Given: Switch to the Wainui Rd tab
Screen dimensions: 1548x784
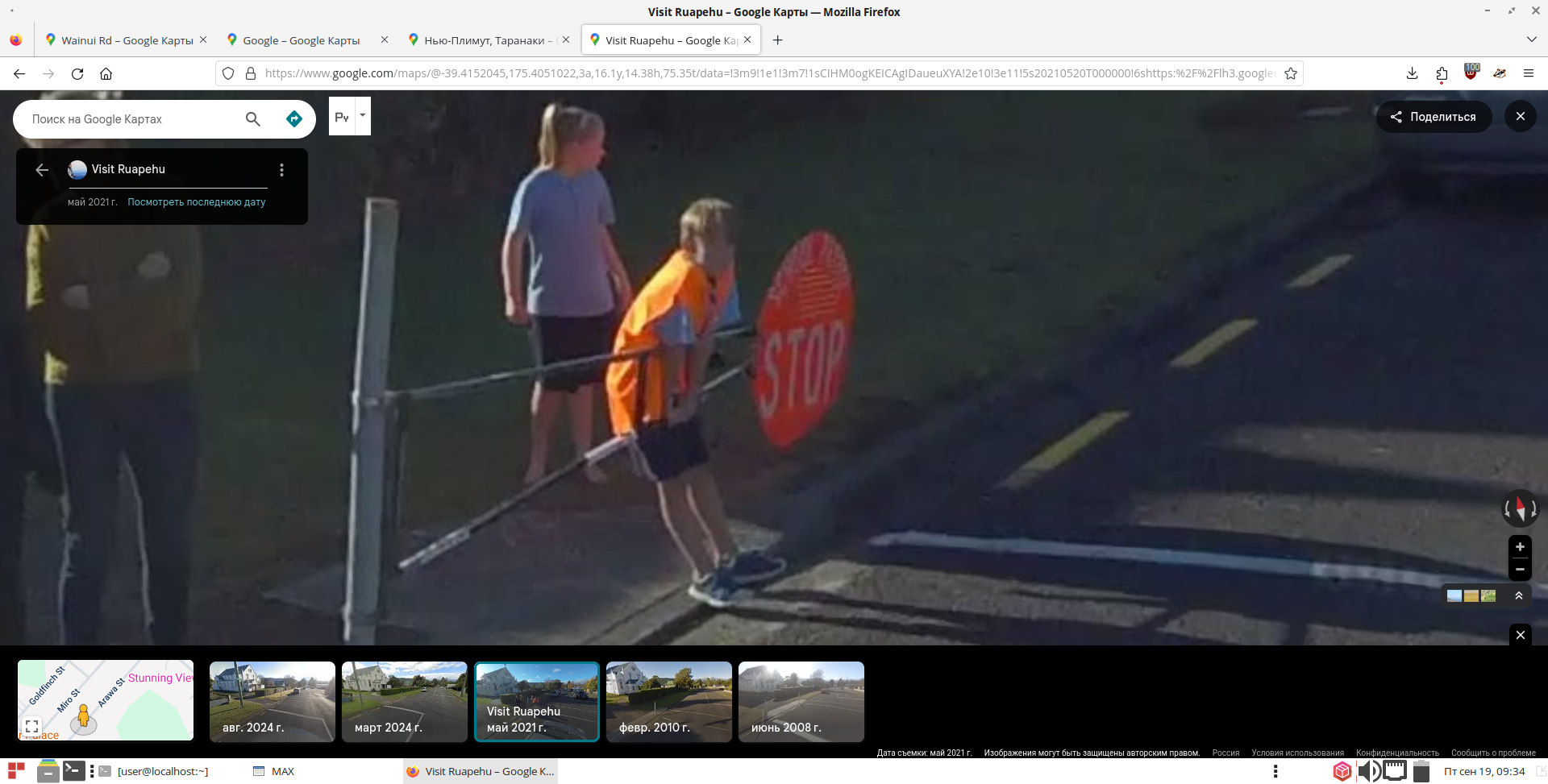Looking at the screenshot, I should click(127, 40).
